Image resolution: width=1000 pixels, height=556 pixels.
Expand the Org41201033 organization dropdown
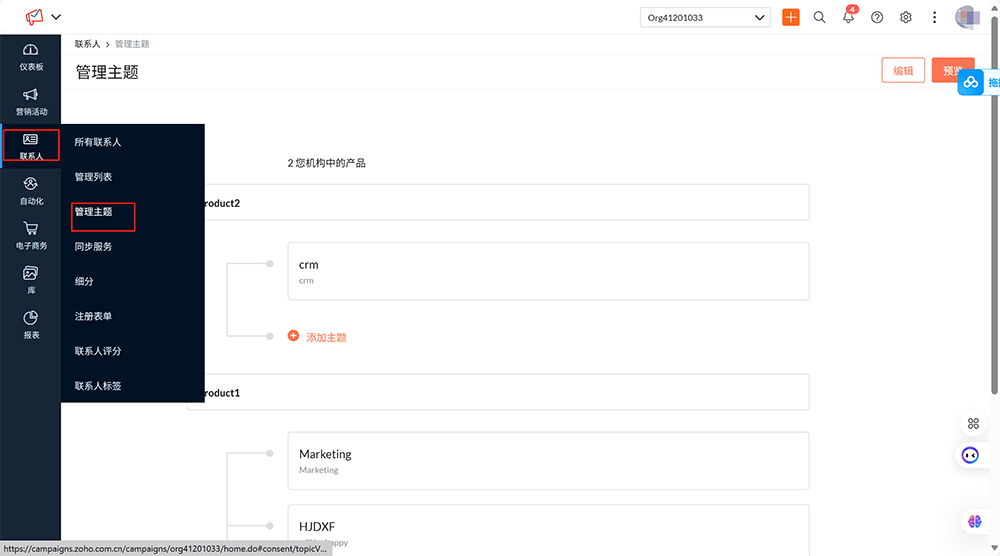(x=705, y=18)
